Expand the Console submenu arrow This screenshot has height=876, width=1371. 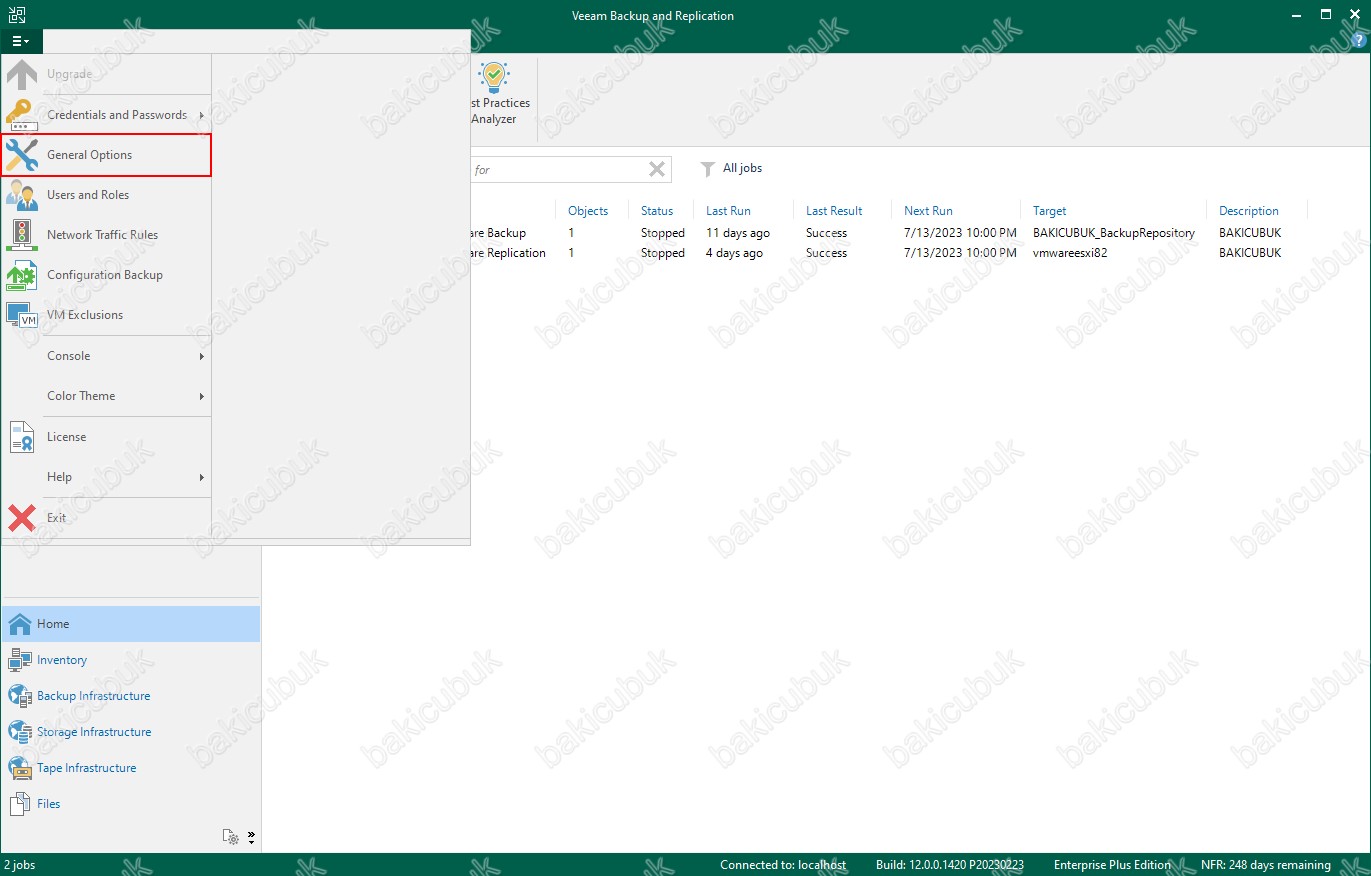coord(201,357)
